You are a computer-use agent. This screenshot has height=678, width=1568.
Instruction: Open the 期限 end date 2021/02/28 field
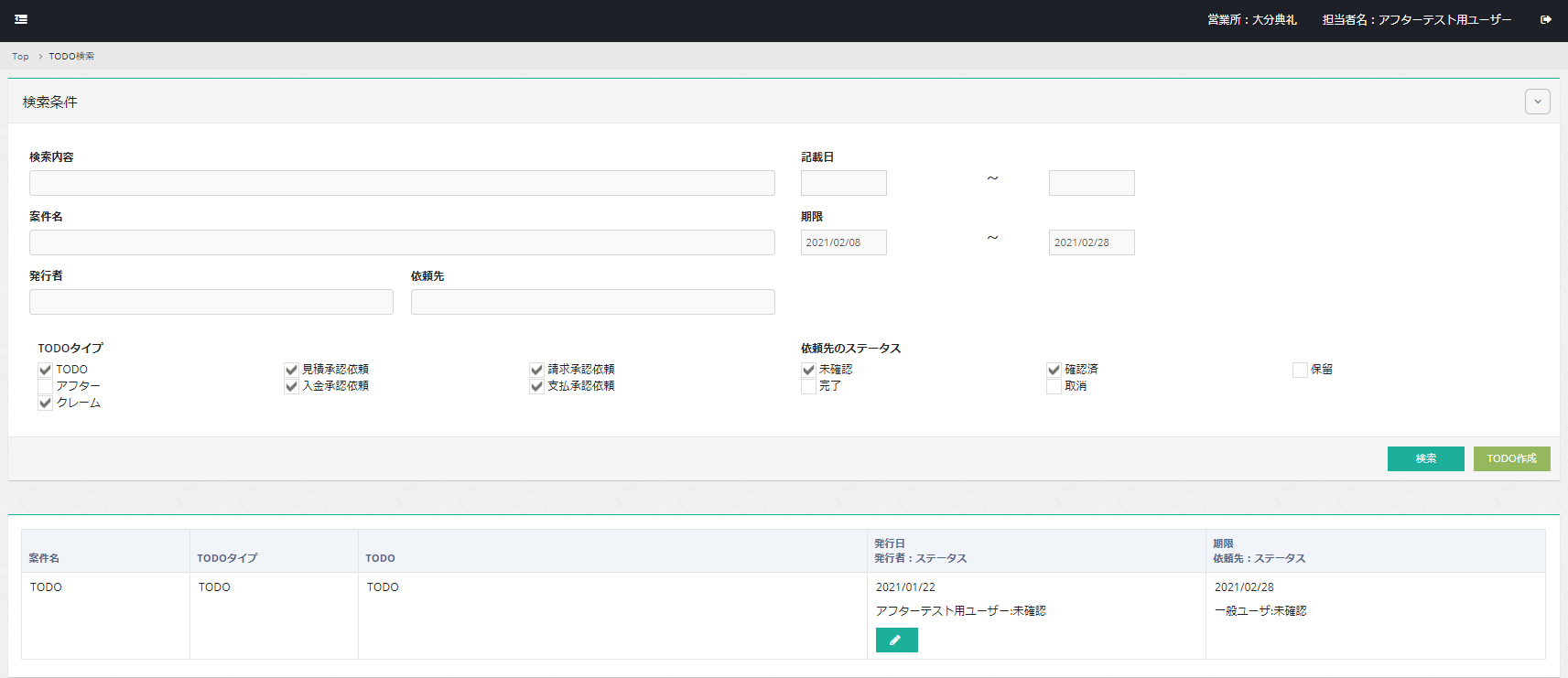(x=1091, y=242)
